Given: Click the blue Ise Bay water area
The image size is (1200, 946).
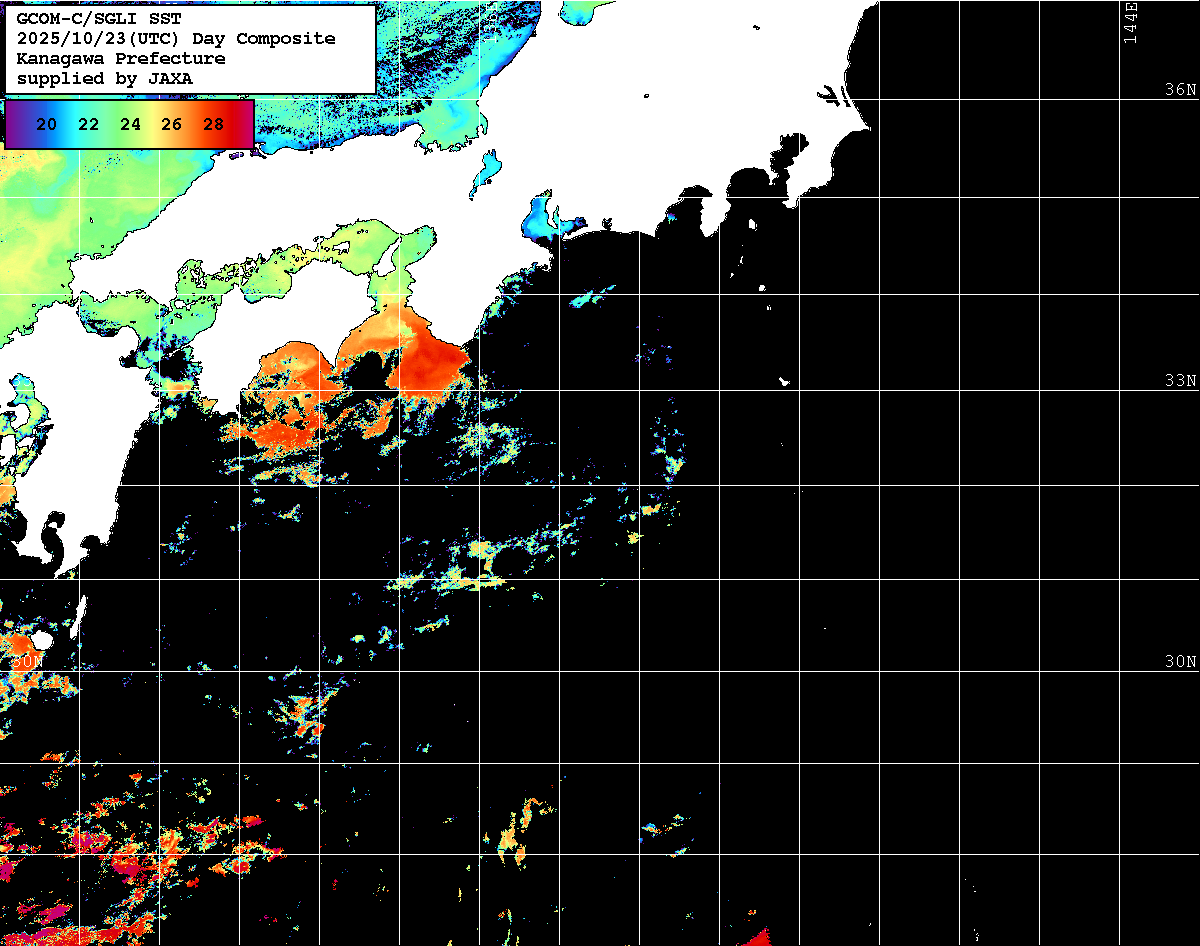Looking at the screenshot, I should 543,215.
